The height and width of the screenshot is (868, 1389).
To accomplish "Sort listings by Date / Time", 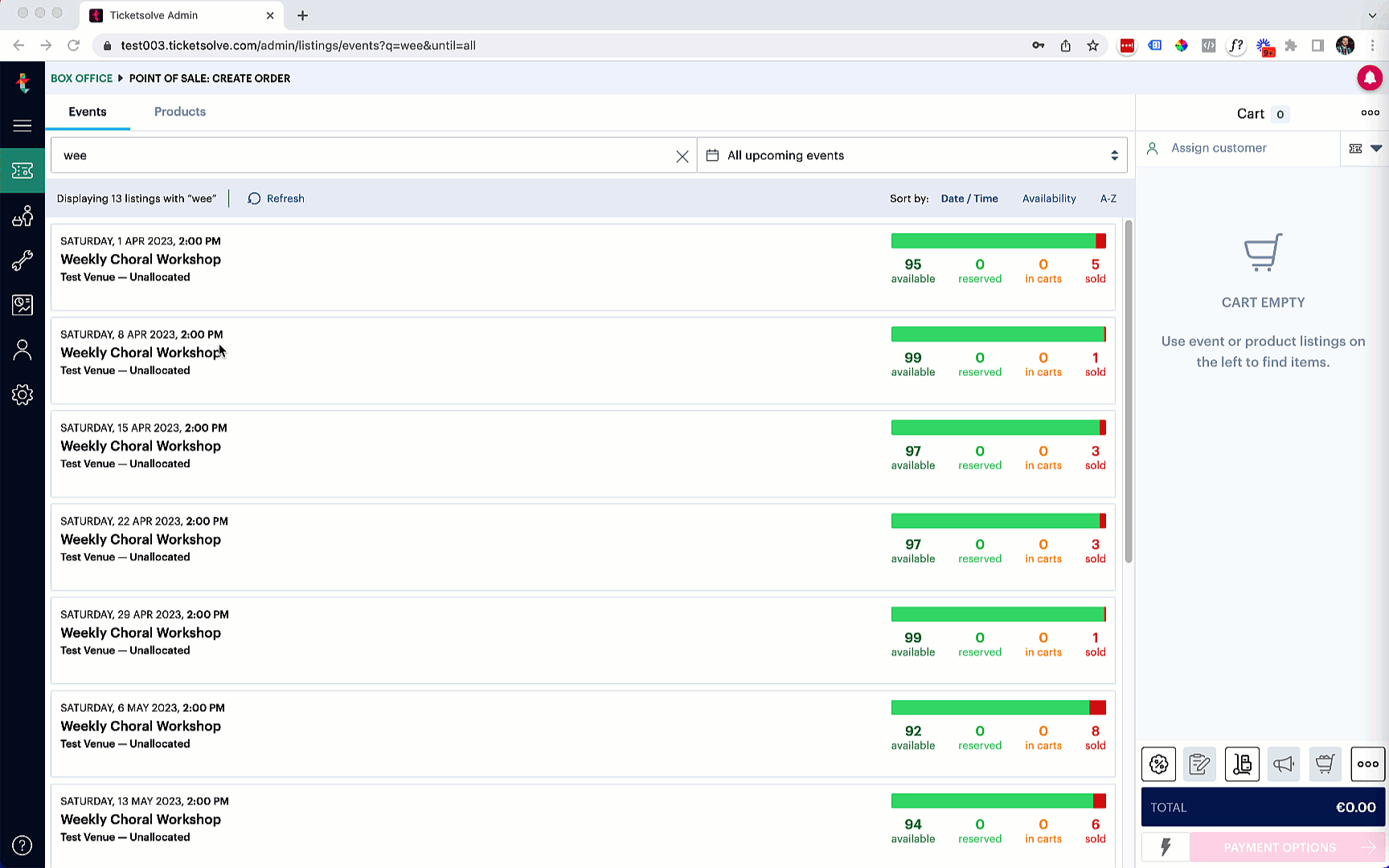I will tap(969, 199).
